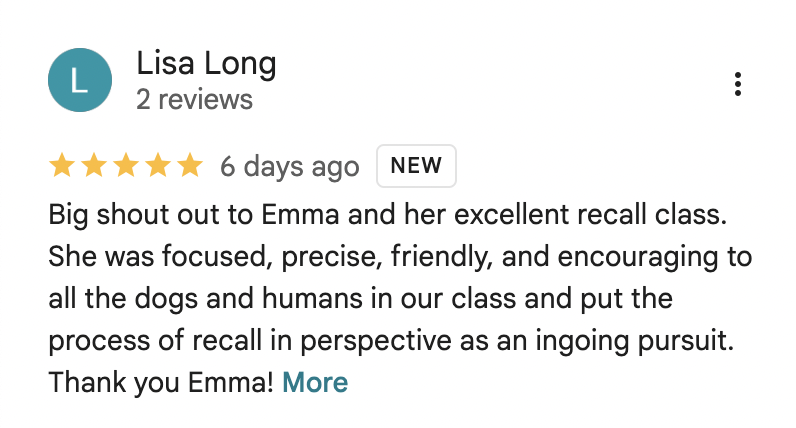
Task: Expand the review with the More link
Action: 315,382
